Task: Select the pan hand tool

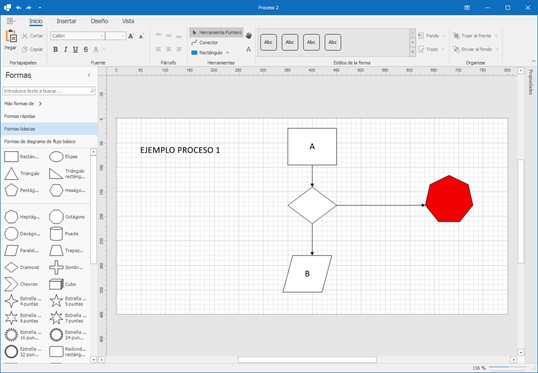Action: click(248, 35)
